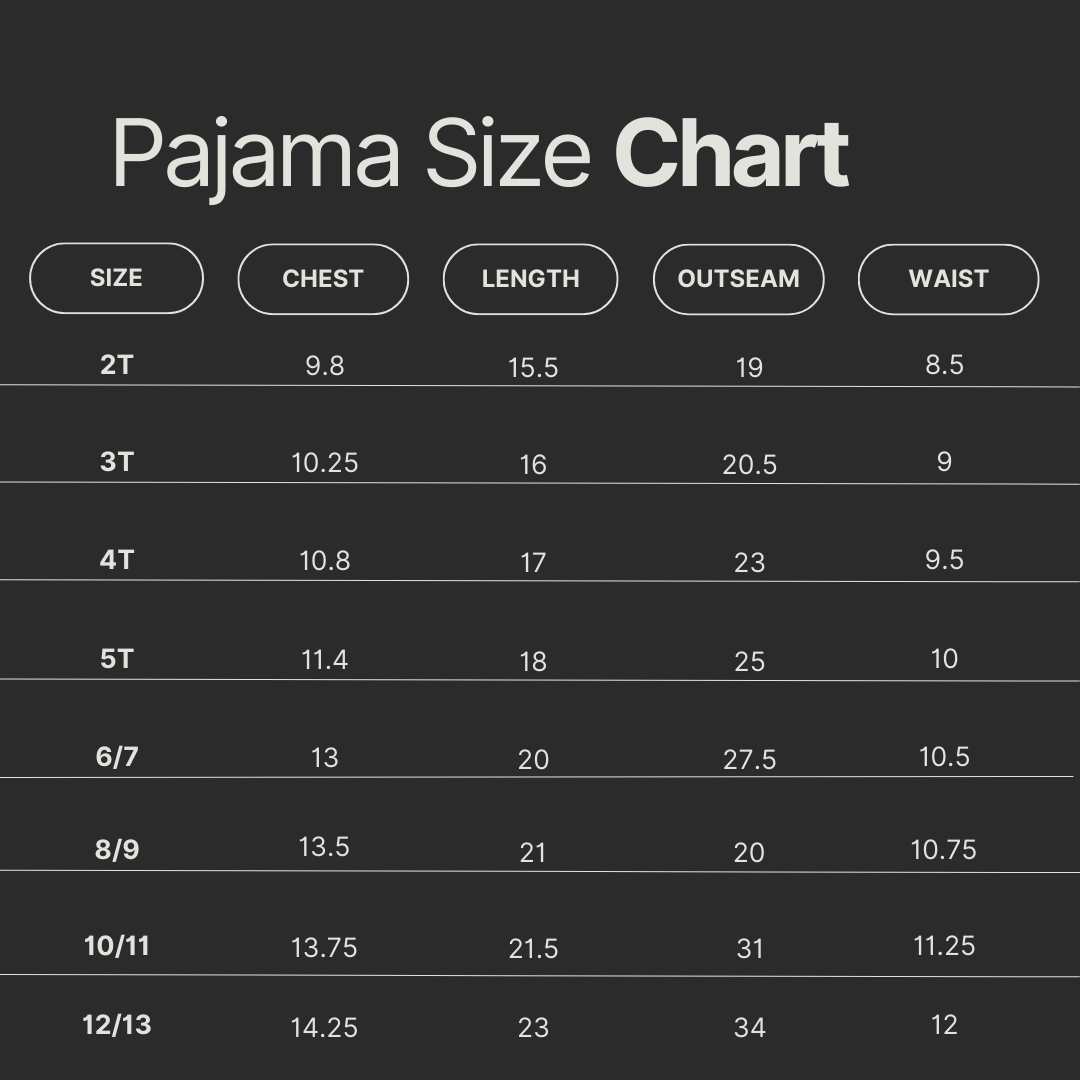The width and height of the screenshot is (1080, 1080).
Task: Select the 10.75 waist value for 8/9
Action: click(x=943, y=850)
